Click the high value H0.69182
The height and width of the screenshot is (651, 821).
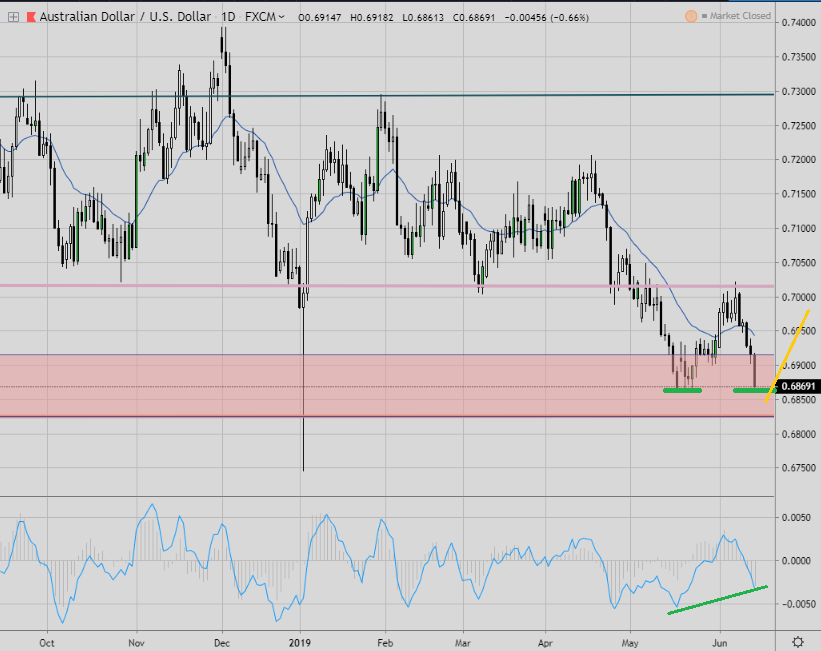pos(372,17)
